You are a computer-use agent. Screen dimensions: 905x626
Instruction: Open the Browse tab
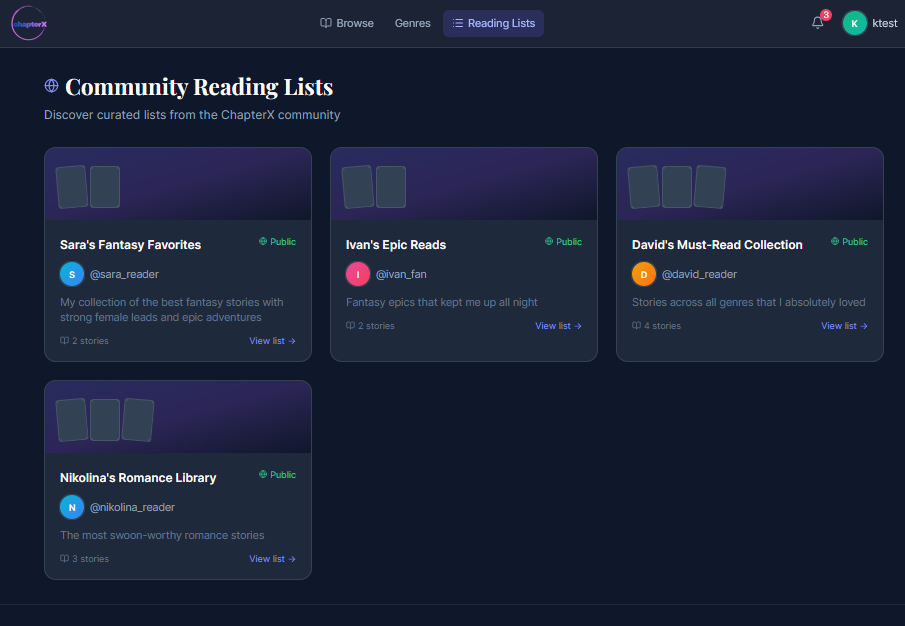point(347,23)
